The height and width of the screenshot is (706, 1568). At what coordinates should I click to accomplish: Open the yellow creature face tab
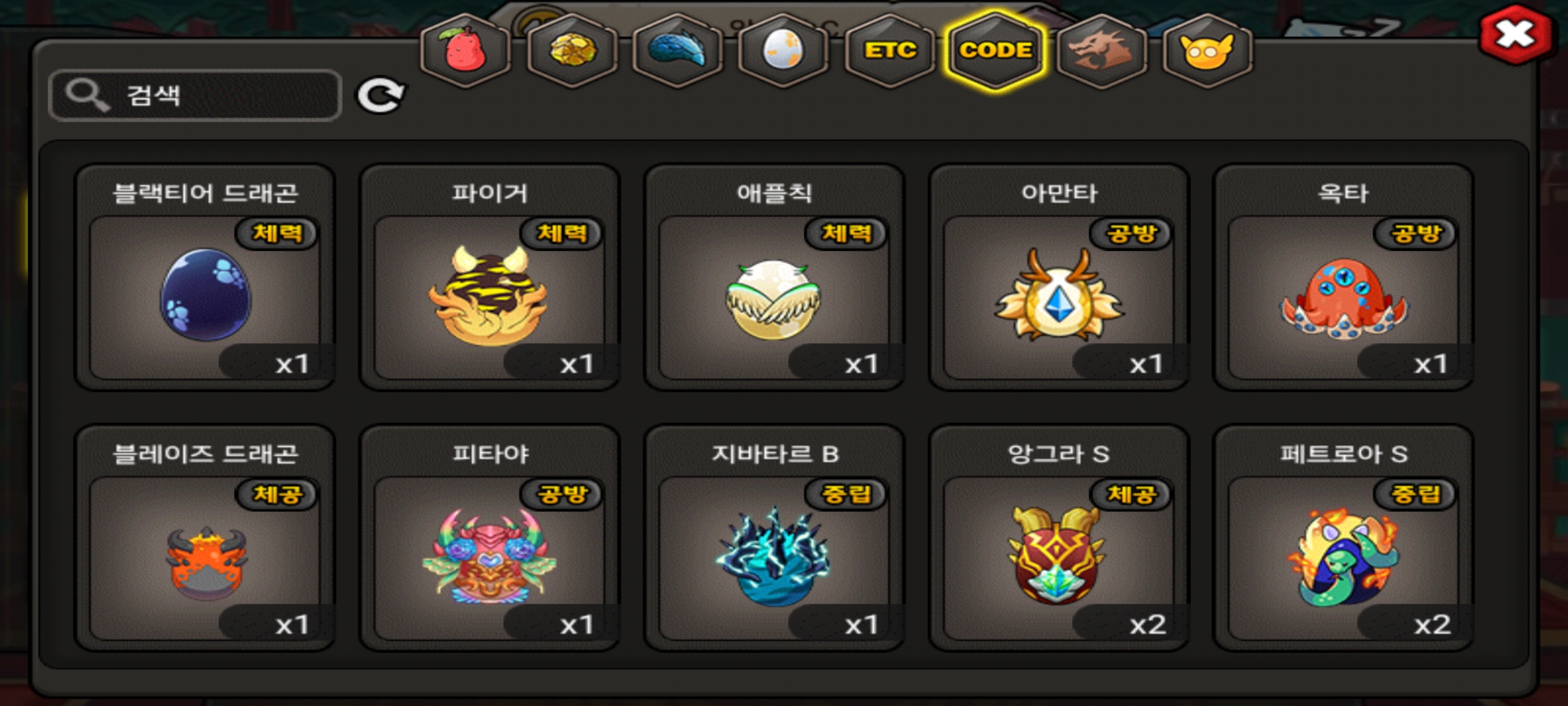(x=1207, y=50)
